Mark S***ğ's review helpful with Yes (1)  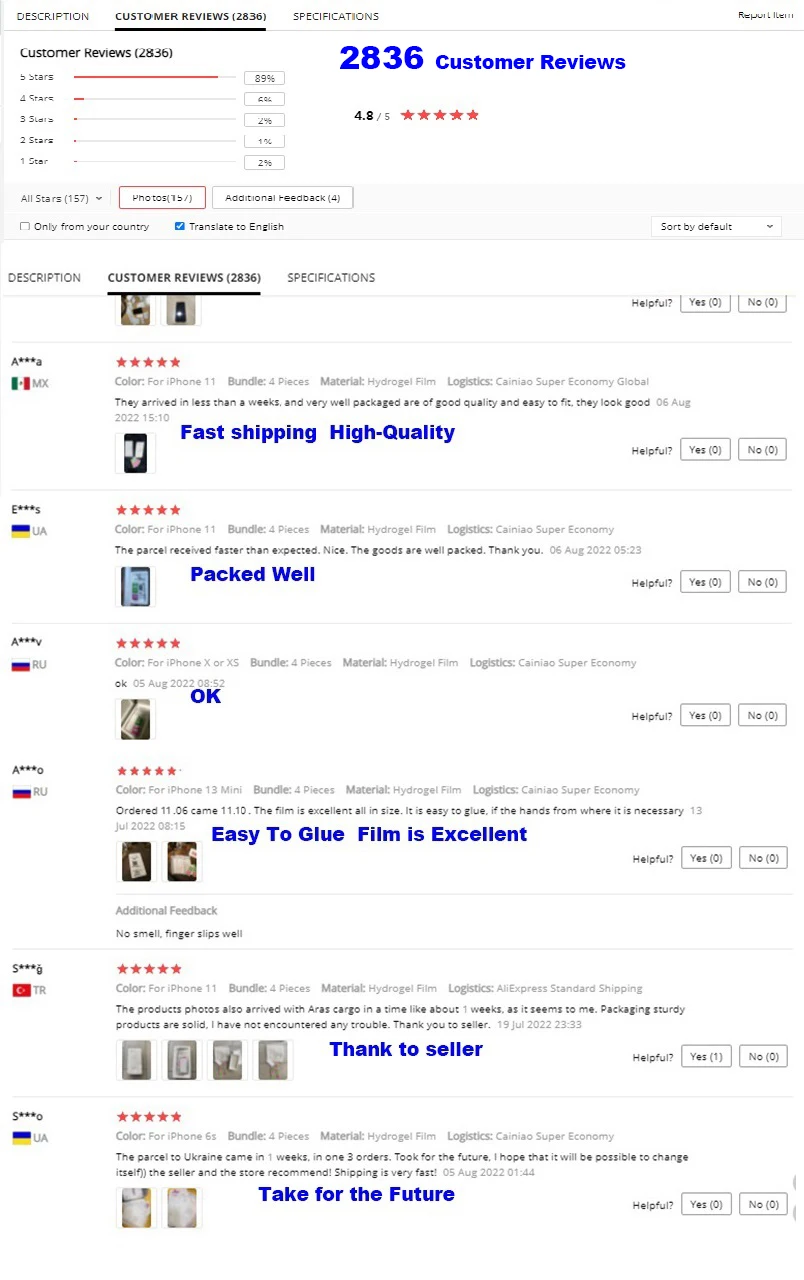705,1056
